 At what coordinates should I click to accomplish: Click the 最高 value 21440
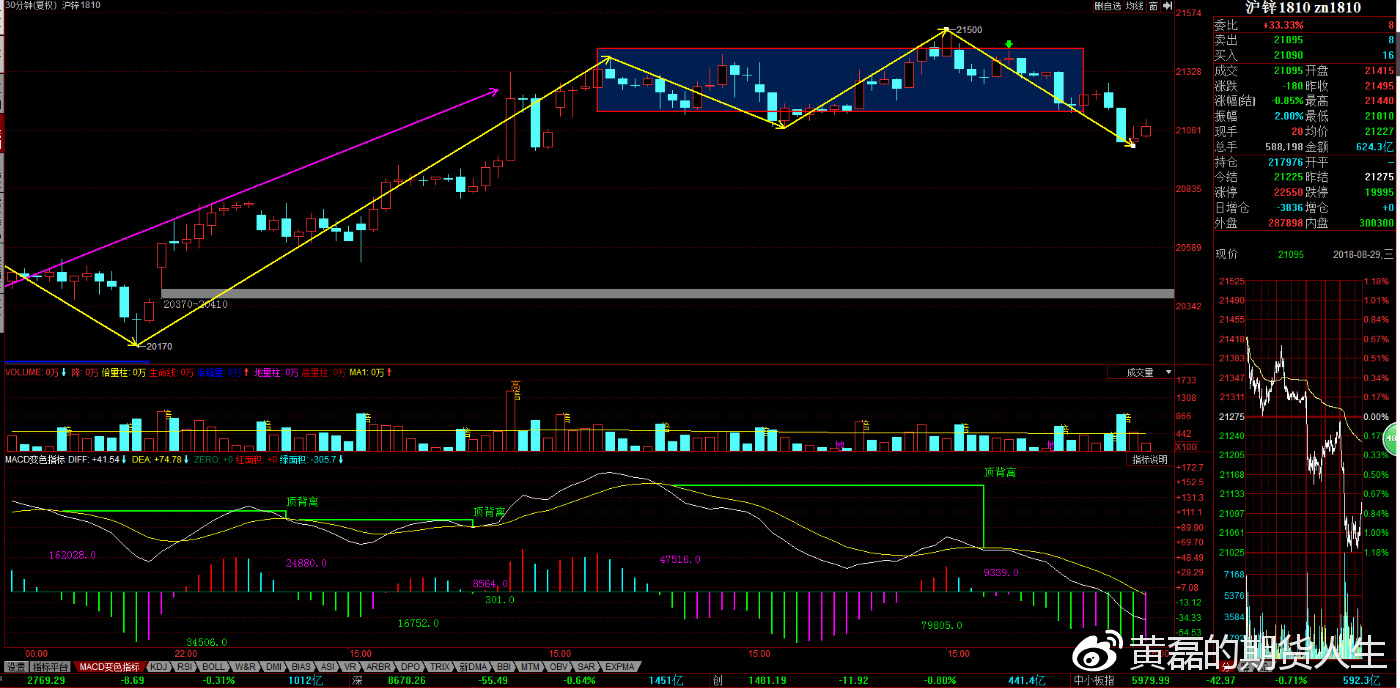[1378, 100]
